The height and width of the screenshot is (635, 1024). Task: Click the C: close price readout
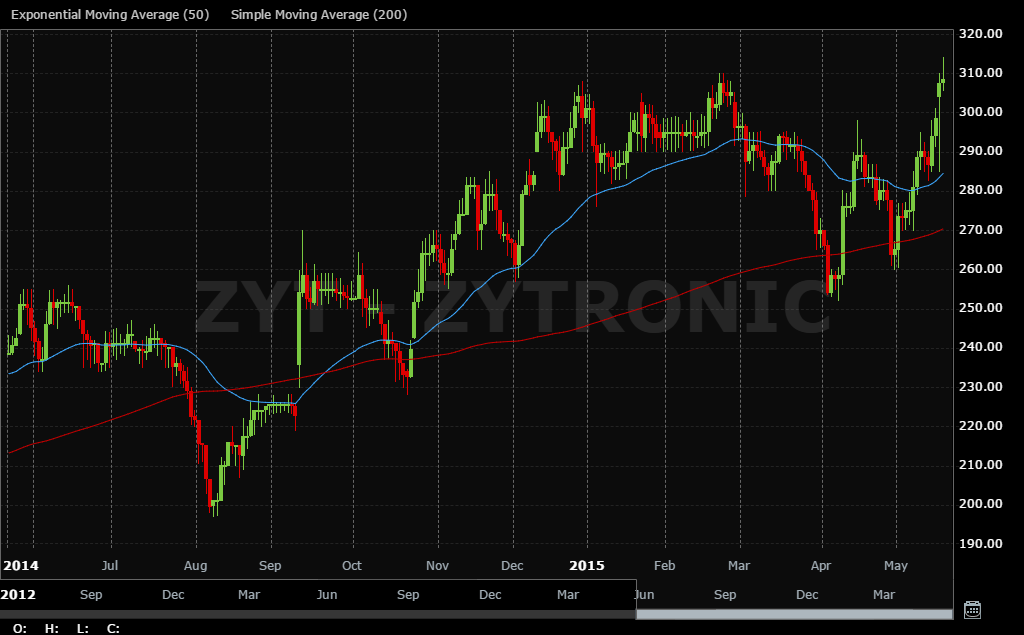coord(113,628)
